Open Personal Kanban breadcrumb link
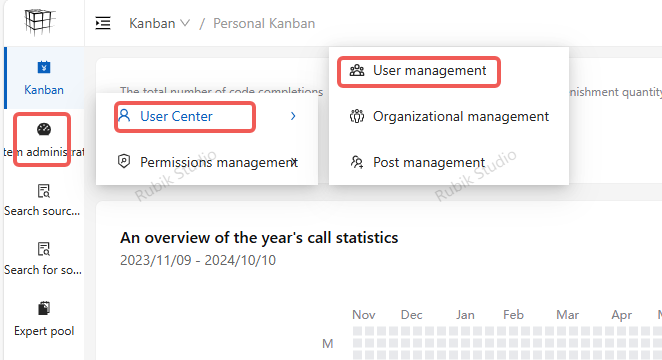662x360 pixels. tap(264, 23)
